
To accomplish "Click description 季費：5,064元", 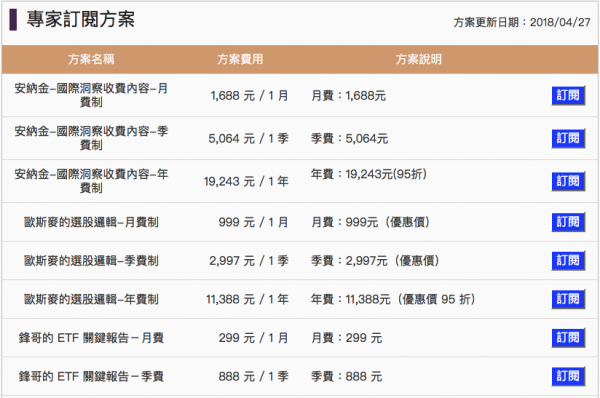I will (349, 138).
